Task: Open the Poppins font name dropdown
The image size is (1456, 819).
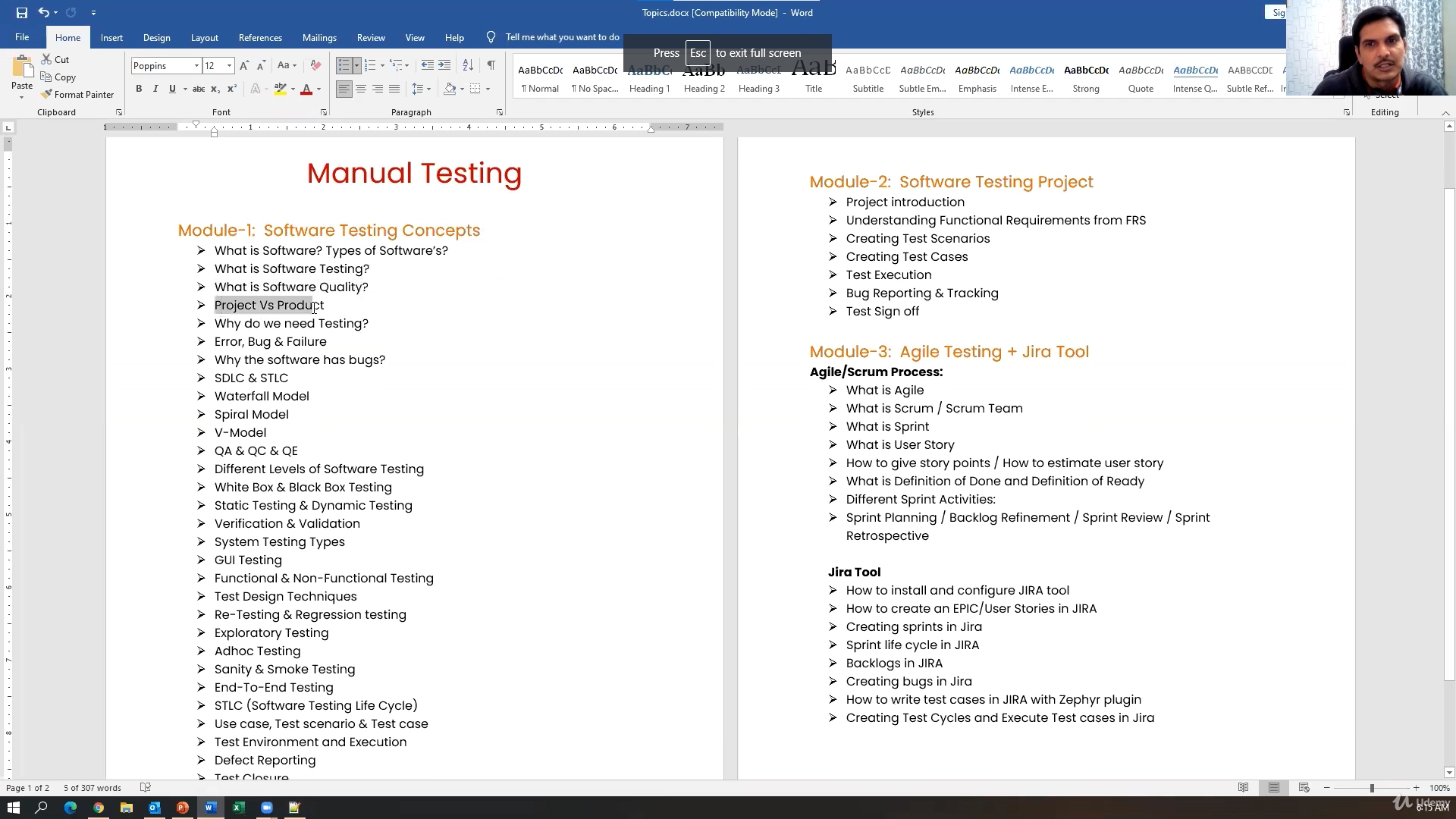Action: (x=196, y=66)
